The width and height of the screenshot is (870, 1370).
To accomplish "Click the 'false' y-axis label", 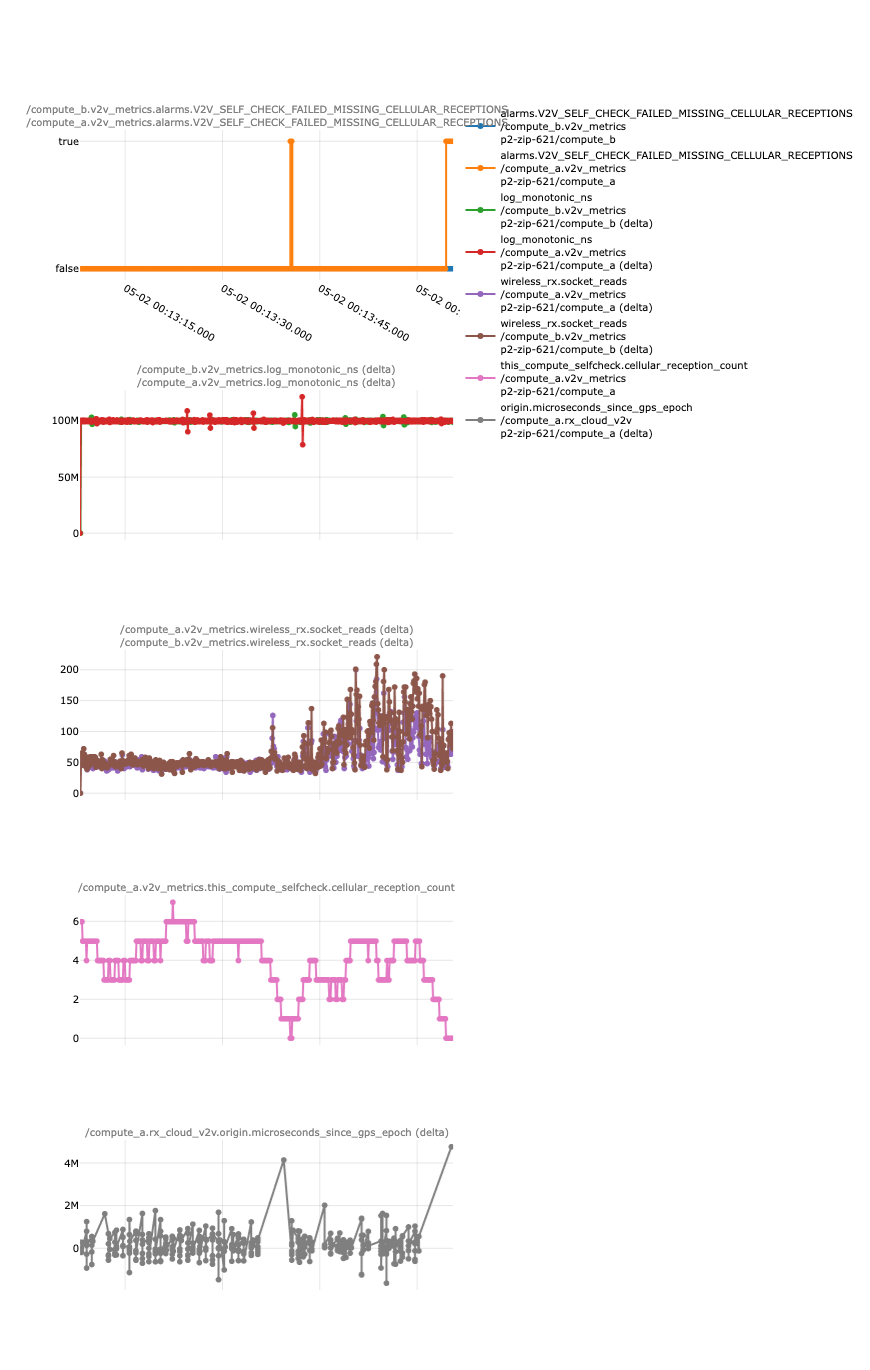I will tap(67, 268).
